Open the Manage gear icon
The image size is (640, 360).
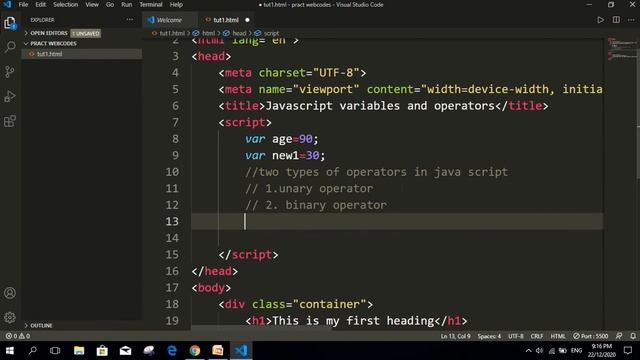(10, 317)
